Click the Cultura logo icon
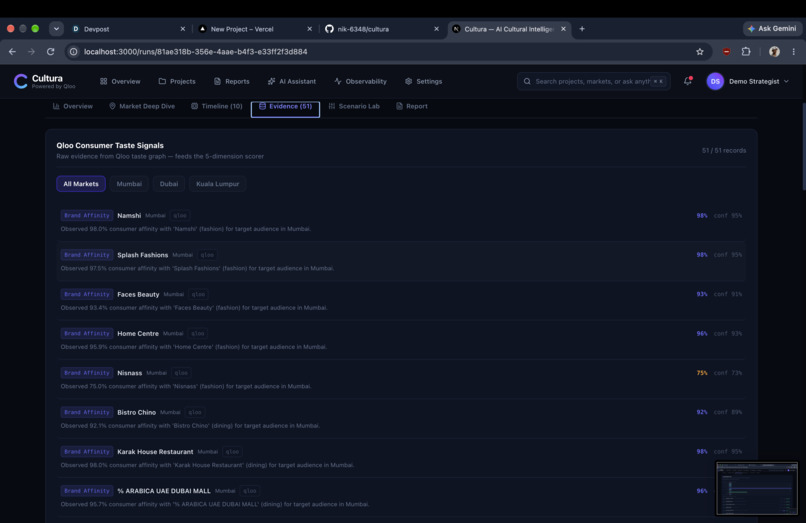 [x=21, y=81]
